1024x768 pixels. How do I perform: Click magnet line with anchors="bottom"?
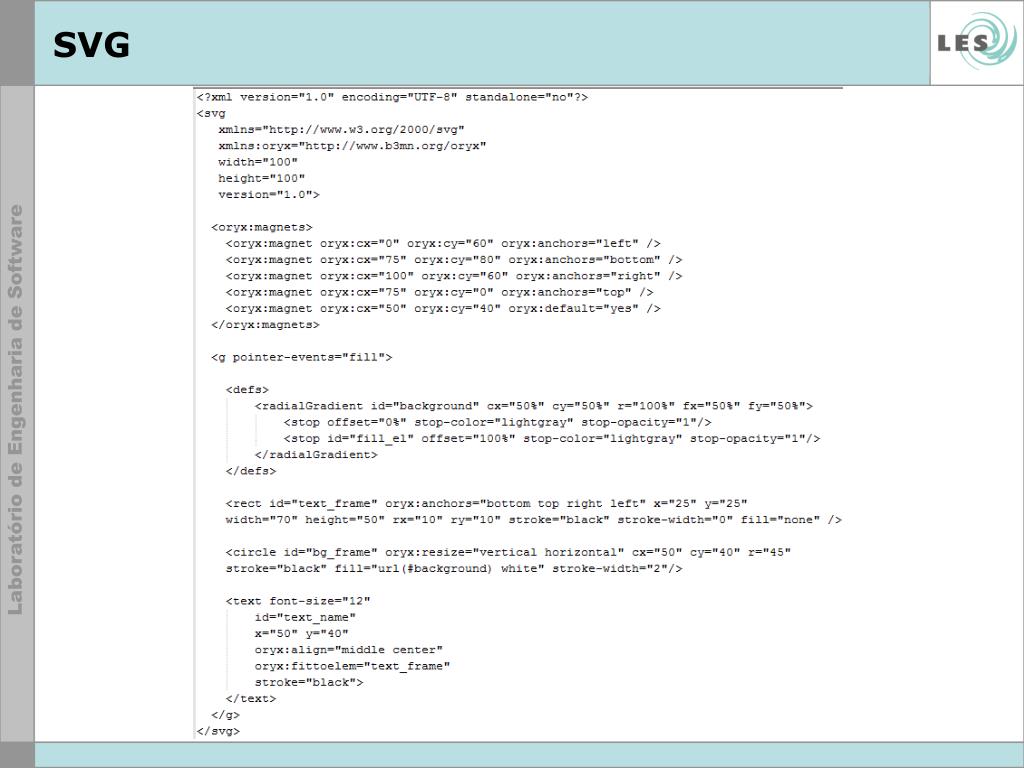click(x=454, y=260)
